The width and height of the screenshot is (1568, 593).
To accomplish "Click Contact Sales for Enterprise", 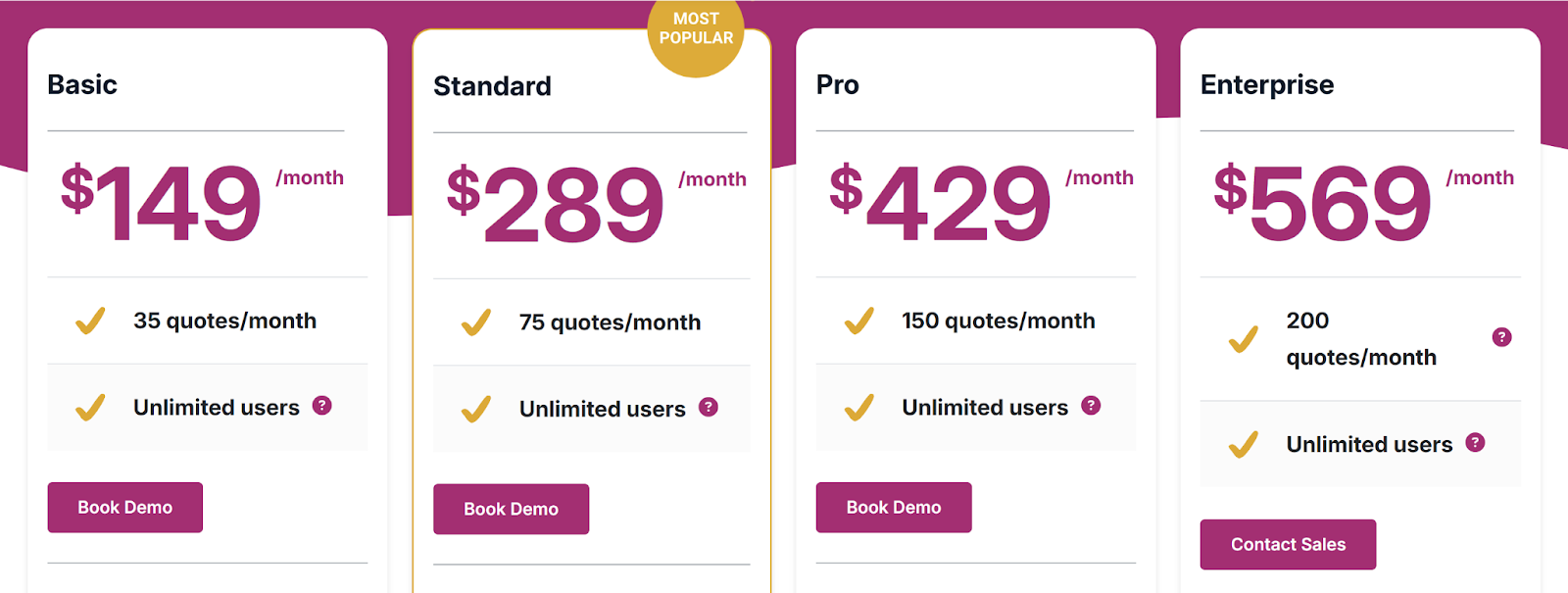I will pyautogui.click(x=1288, y=544).
